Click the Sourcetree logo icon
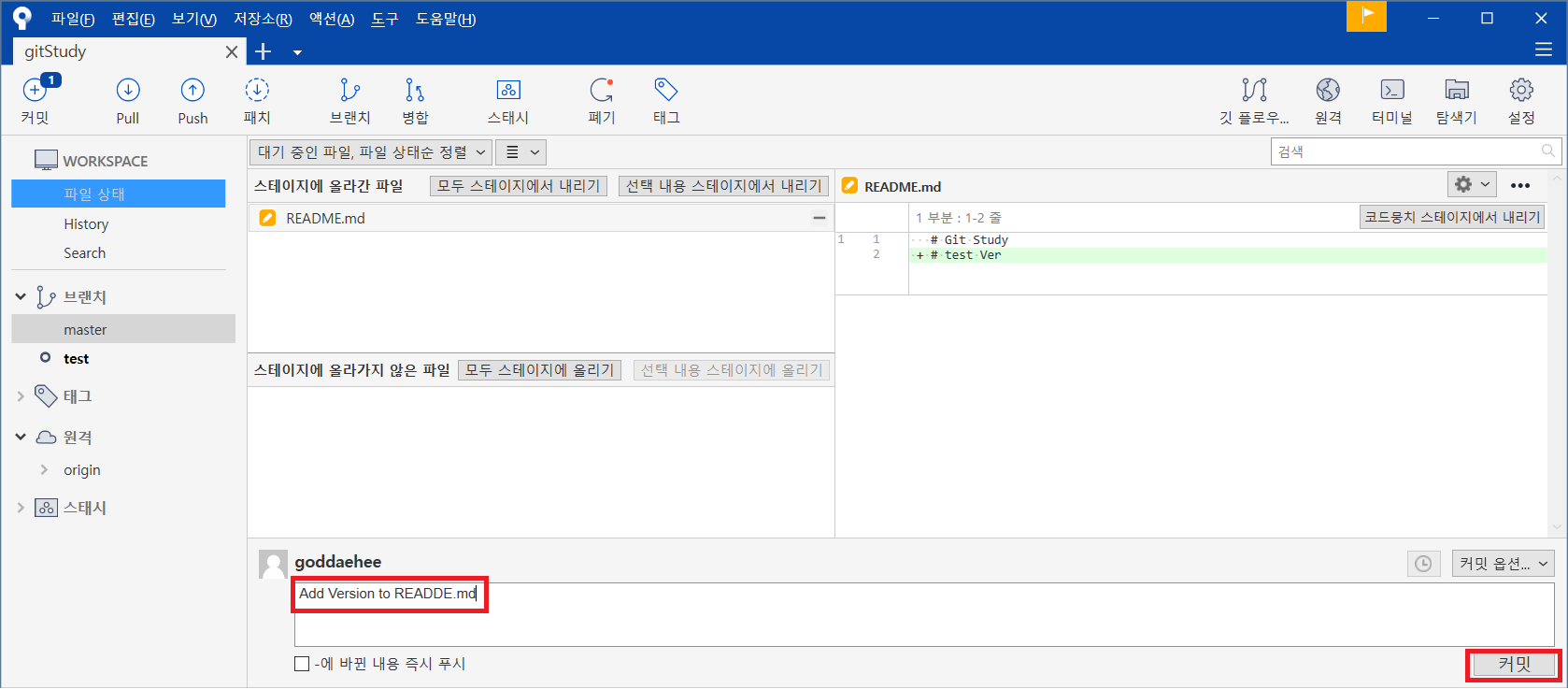1568x689 pixels. [x=22, y=18]
